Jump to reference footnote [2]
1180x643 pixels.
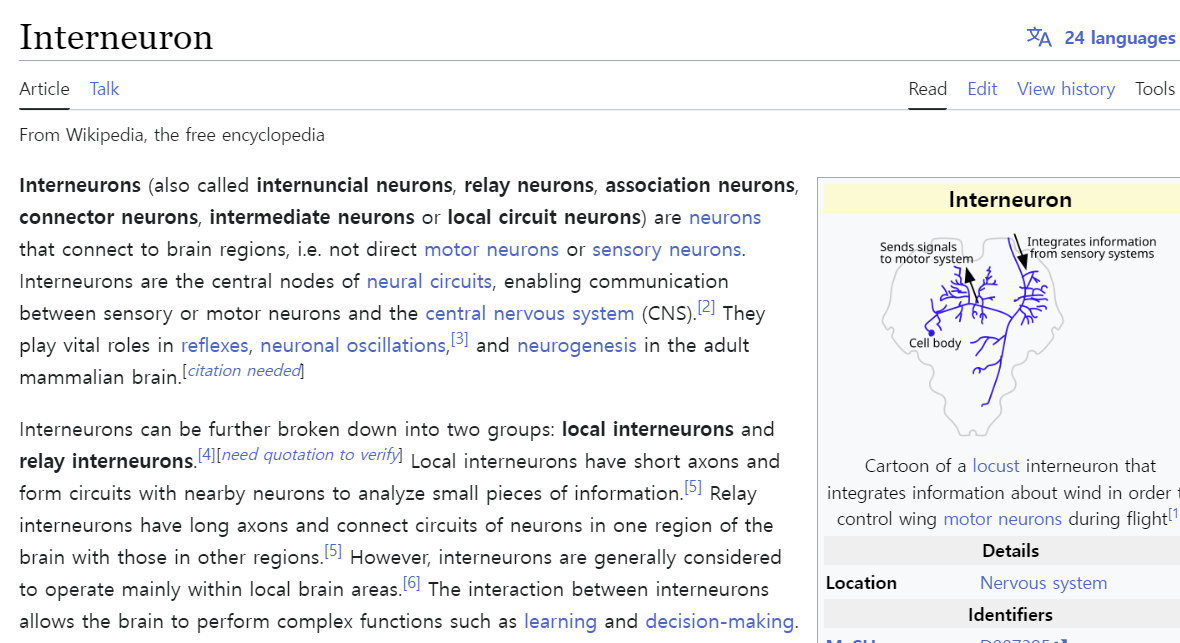pyautogui.click(x=706, y=307)
